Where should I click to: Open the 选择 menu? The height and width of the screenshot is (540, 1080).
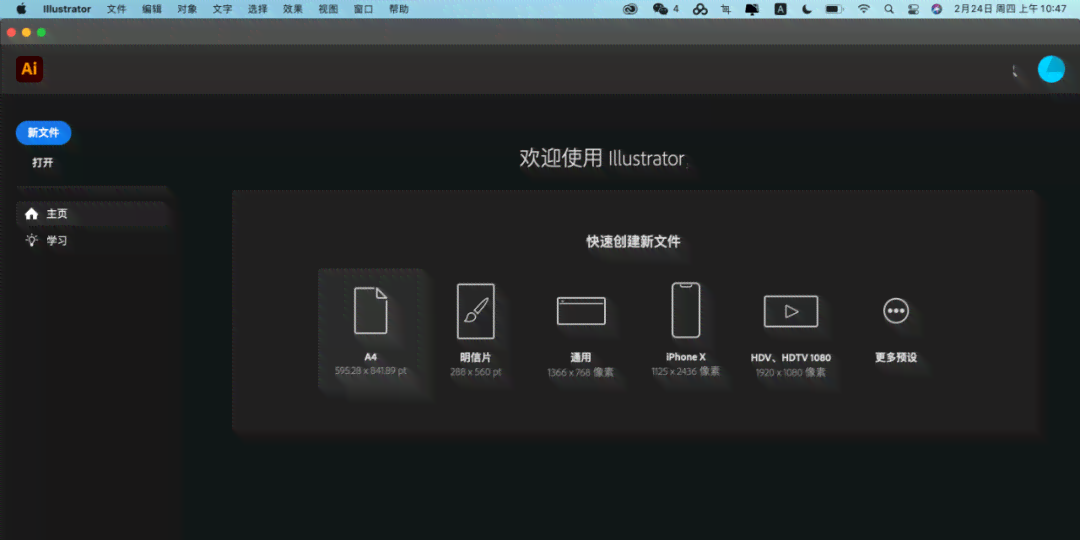click(x=258, y=9)
